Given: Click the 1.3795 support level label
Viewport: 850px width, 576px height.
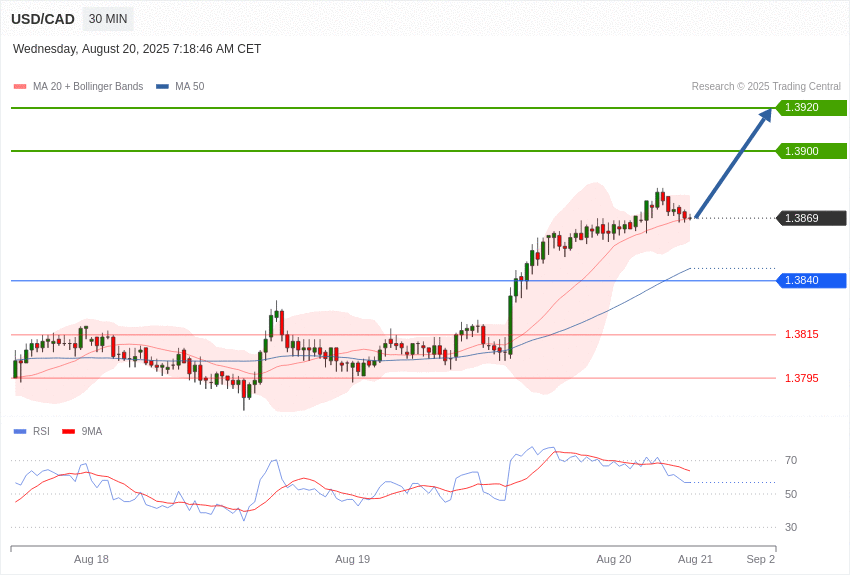Looking at the screenshot, I should click(x=802, y=378).
